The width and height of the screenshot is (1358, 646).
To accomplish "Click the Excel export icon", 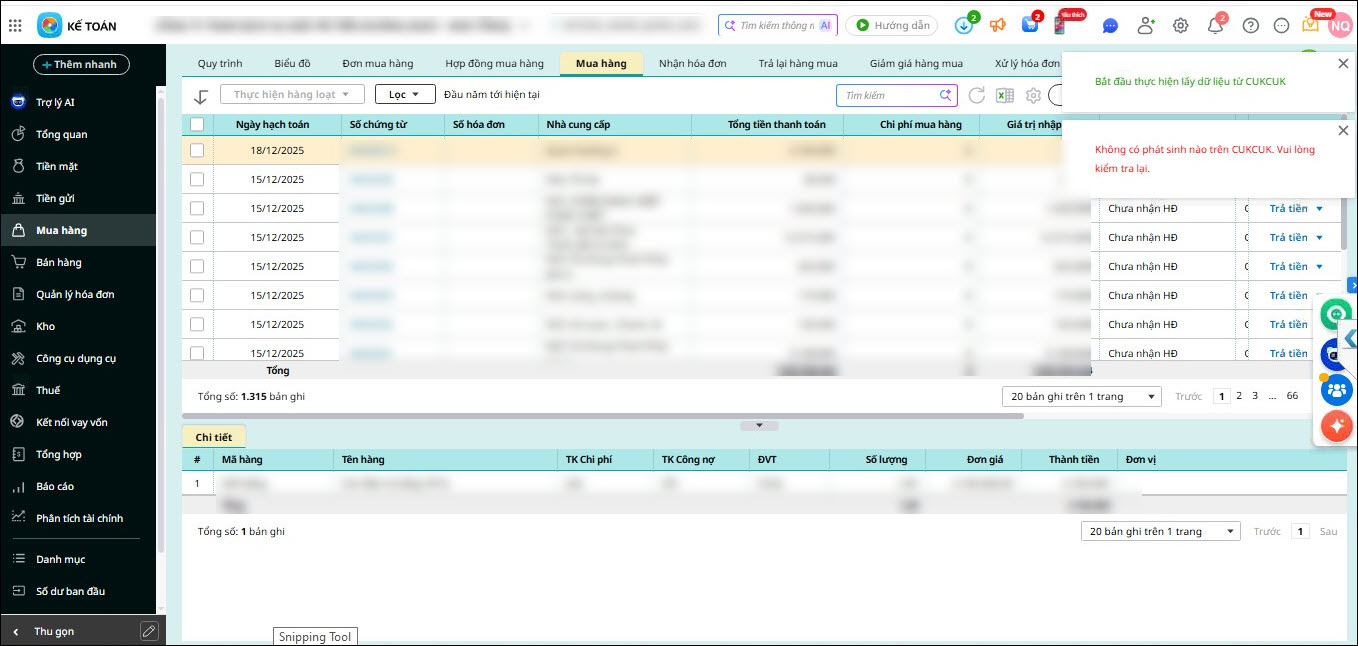I will (1005, 96).
